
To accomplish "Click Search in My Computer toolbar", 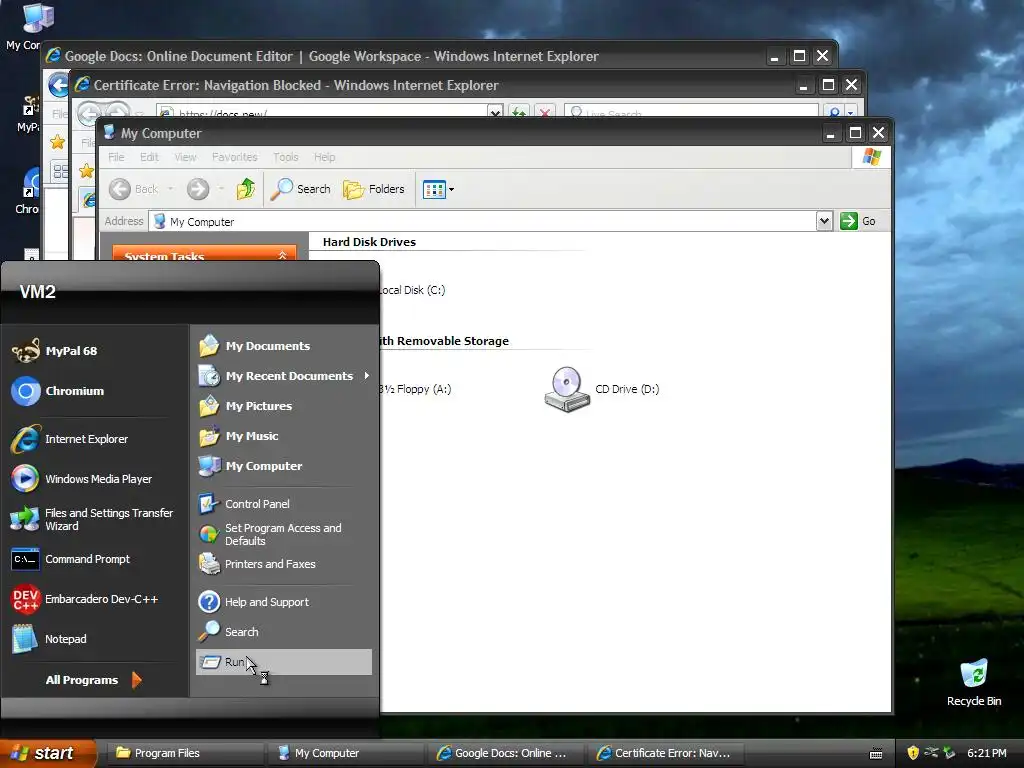I will (300, 189).
